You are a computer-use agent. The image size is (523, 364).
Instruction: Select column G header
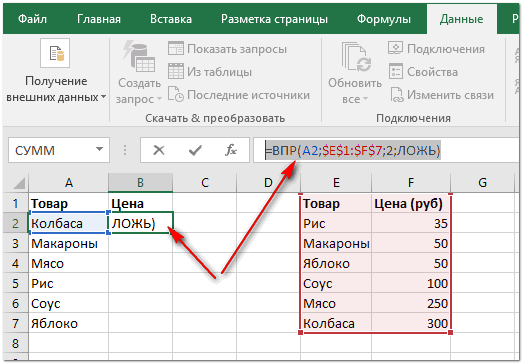(482, 183)
